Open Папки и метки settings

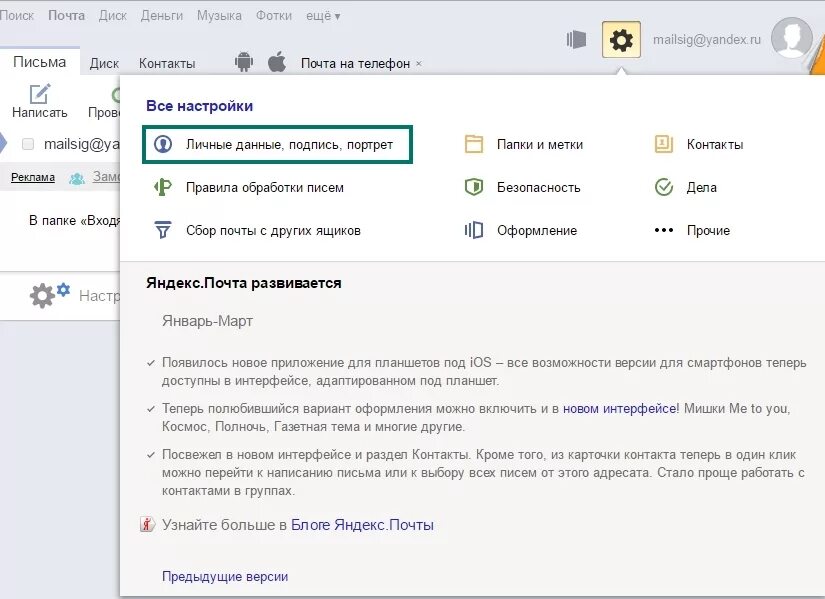pos(540,145)
